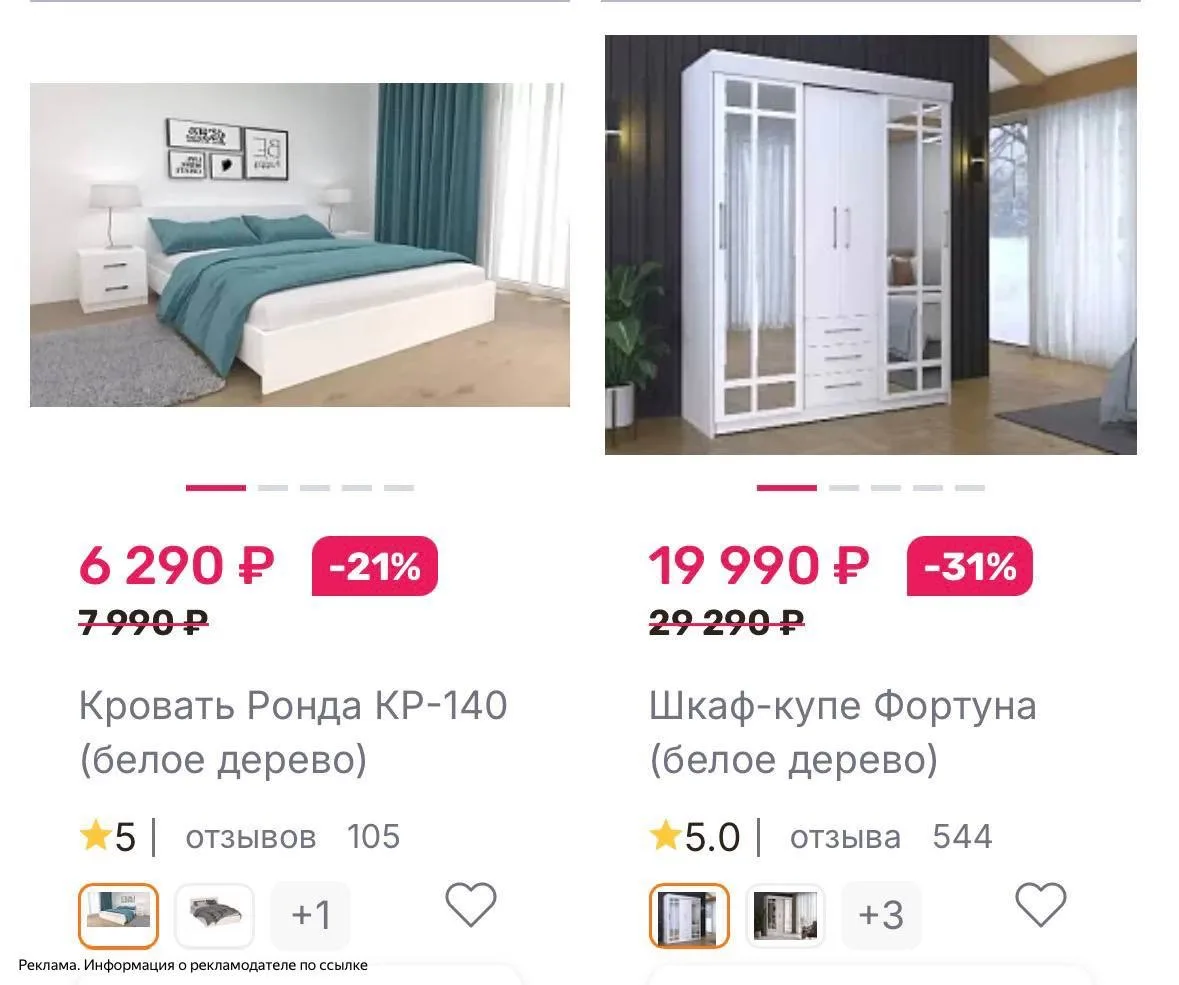
Task: Show +1 more bed variants
Action: (311, 915)
